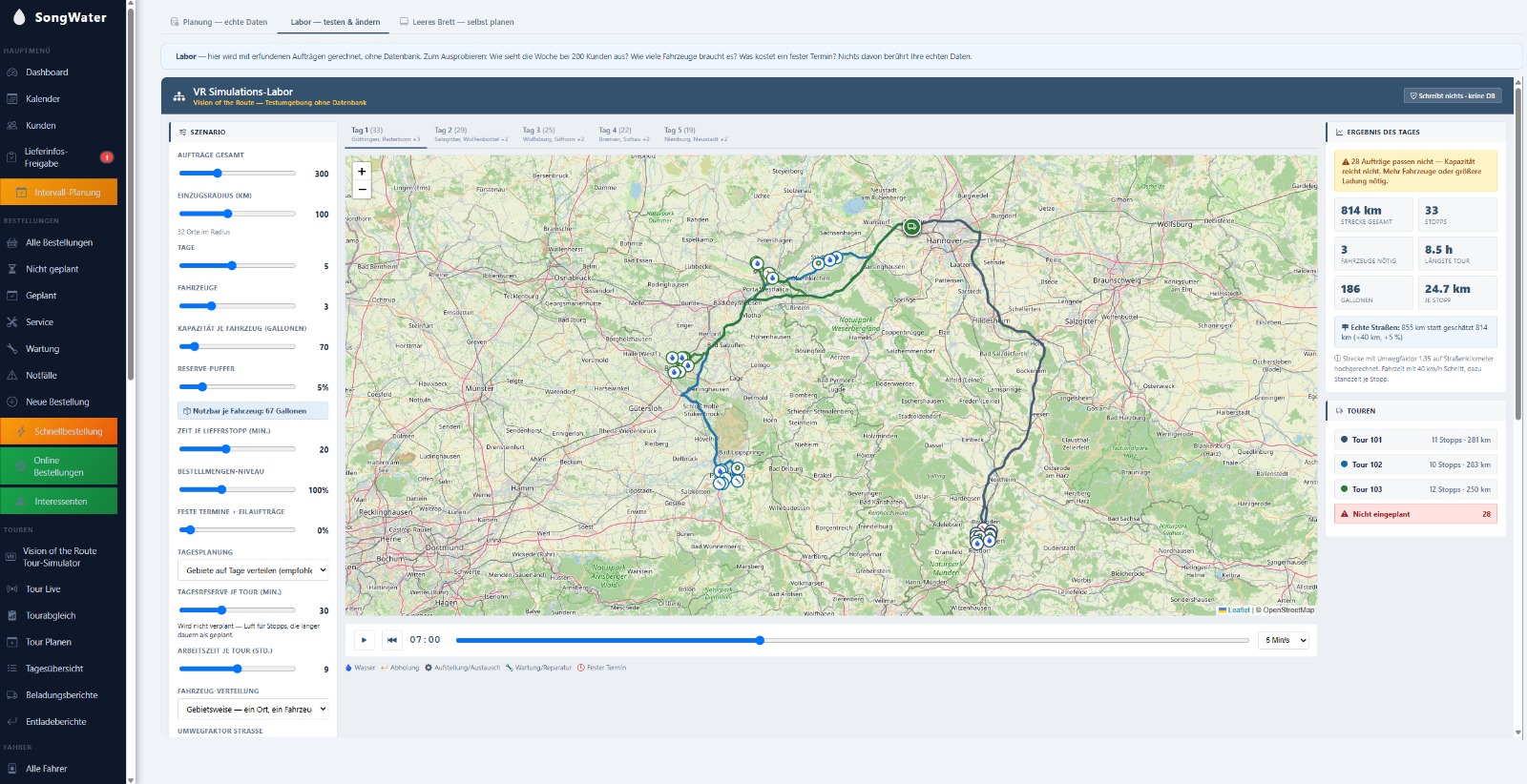Select the Tag 3 day tab
1527x784 pixels.
(x=553, y=134)
